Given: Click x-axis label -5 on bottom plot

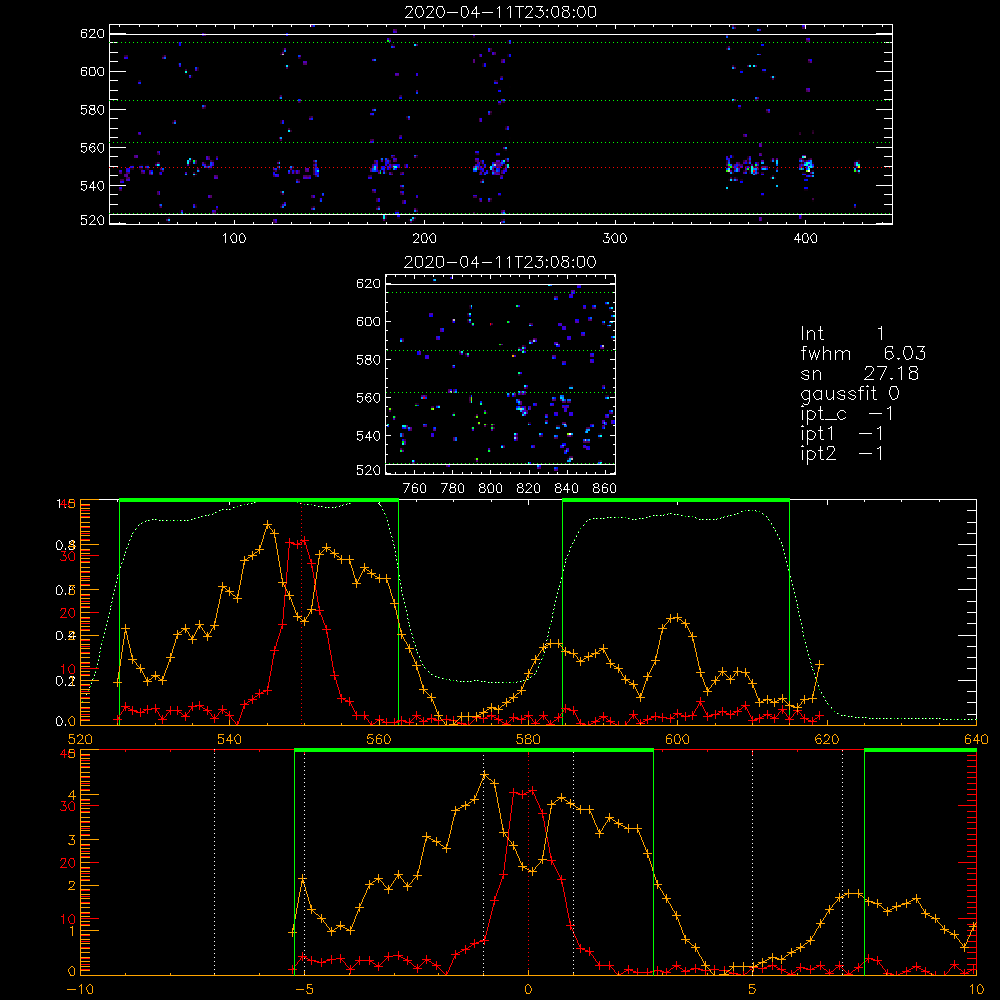Looking at the screenshot, I should pos(304,989).
